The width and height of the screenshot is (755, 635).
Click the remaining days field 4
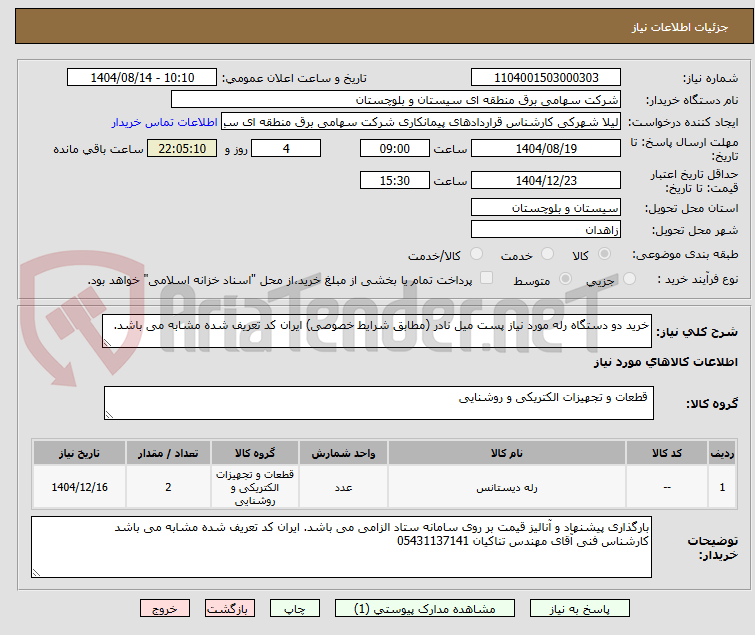tap(286, 148)
